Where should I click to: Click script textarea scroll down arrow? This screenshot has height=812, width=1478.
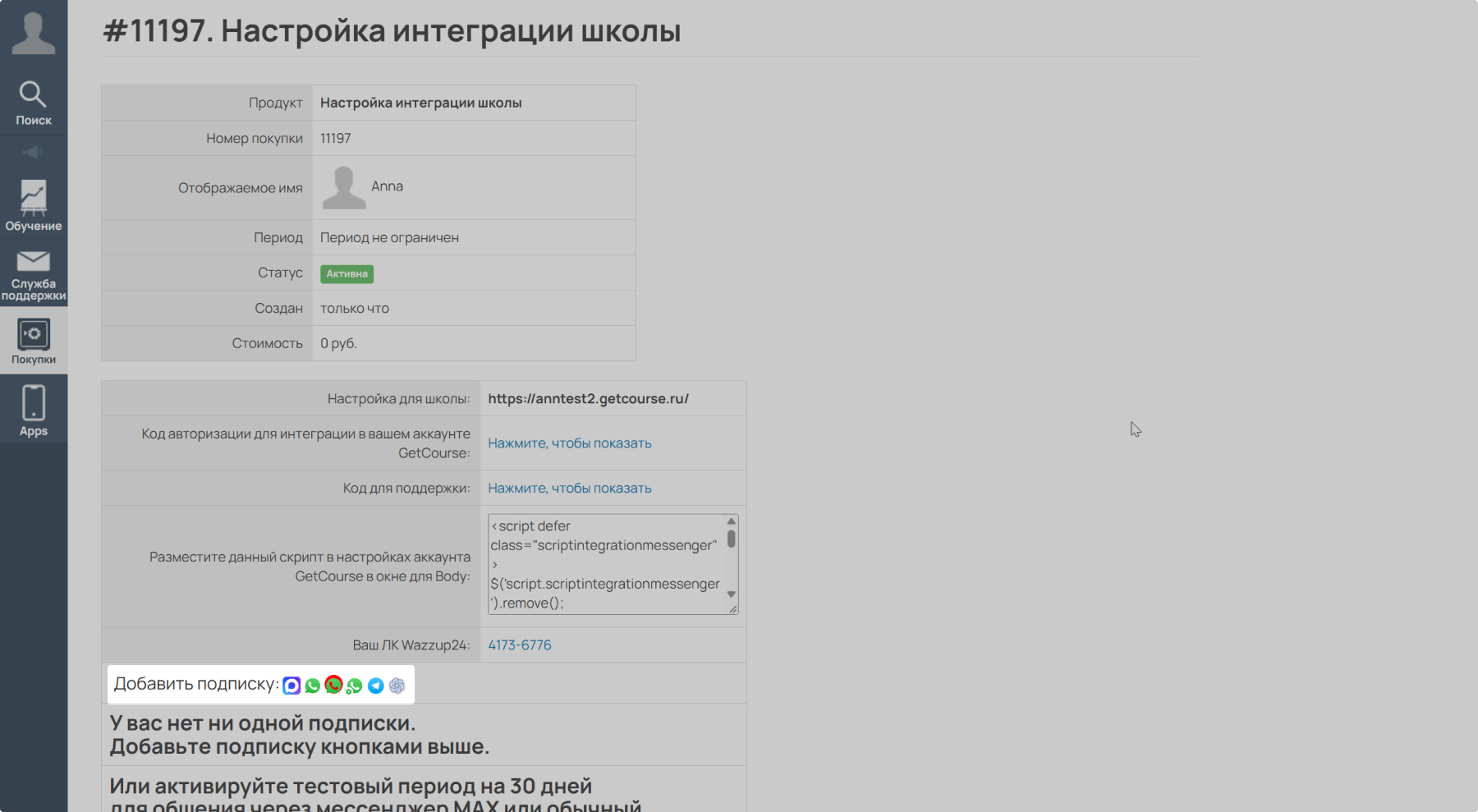(x=731, y=594)
